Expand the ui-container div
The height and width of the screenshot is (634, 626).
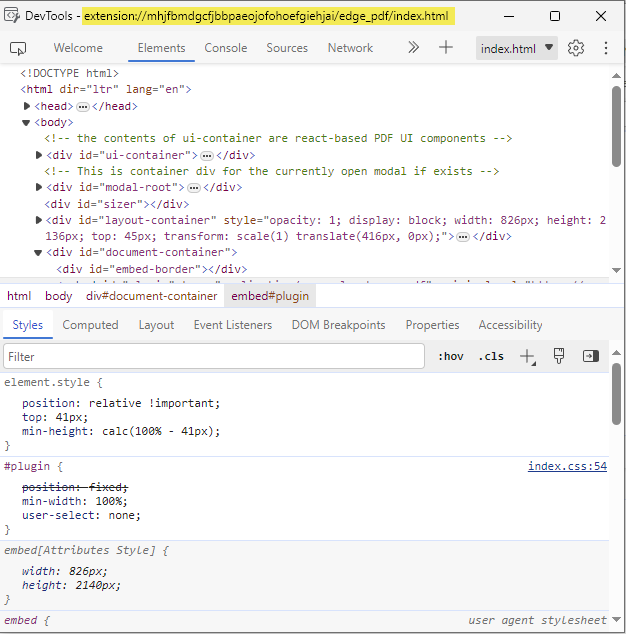click(38, 155)
